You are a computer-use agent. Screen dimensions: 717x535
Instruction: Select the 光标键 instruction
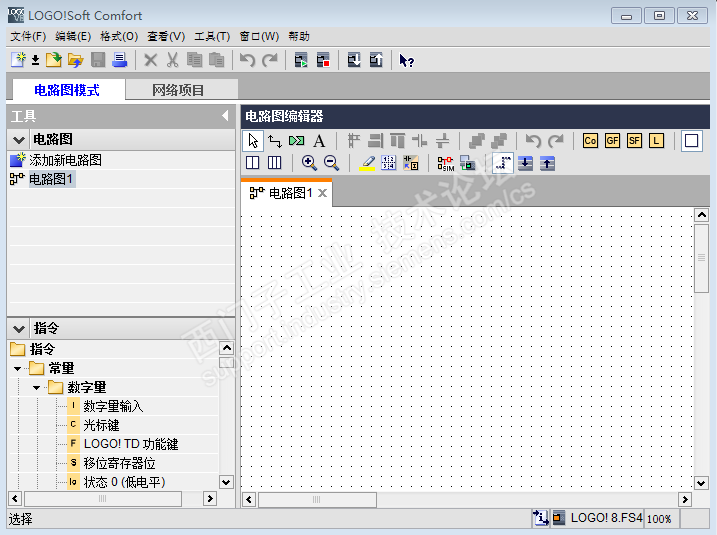101,425
